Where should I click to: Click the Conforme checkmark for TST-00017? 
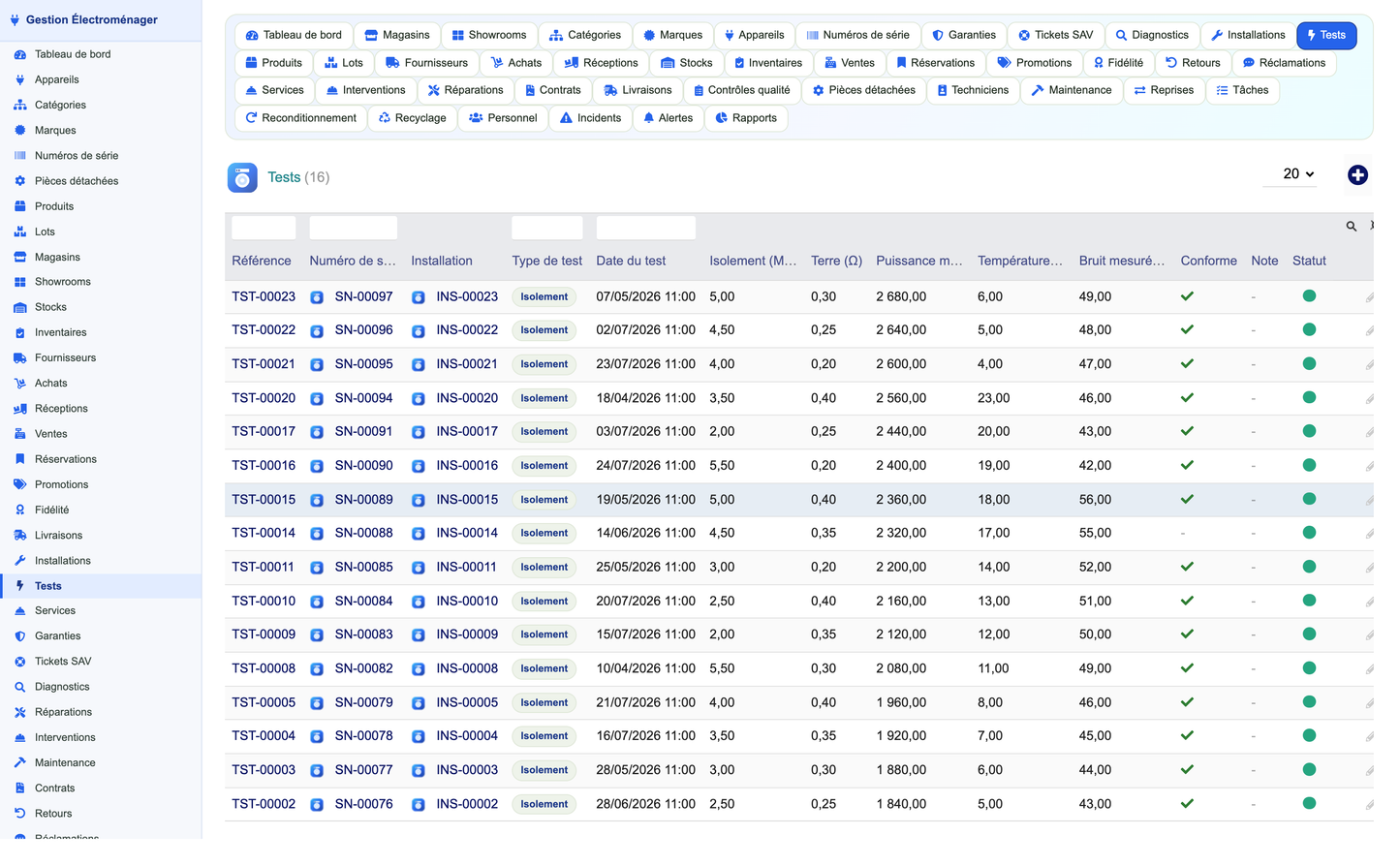(x=1187, y=431)
